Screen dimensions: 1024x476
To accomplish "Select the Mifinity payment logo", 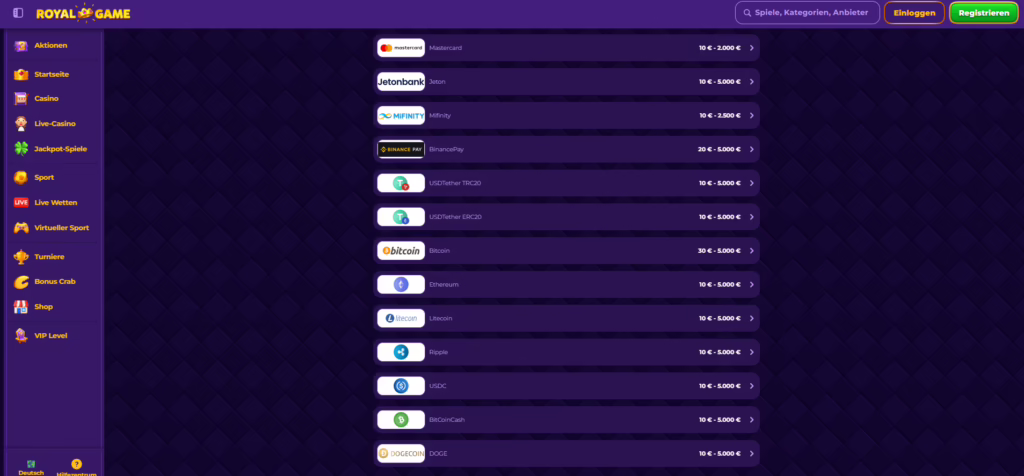I will tap(401, 116).
